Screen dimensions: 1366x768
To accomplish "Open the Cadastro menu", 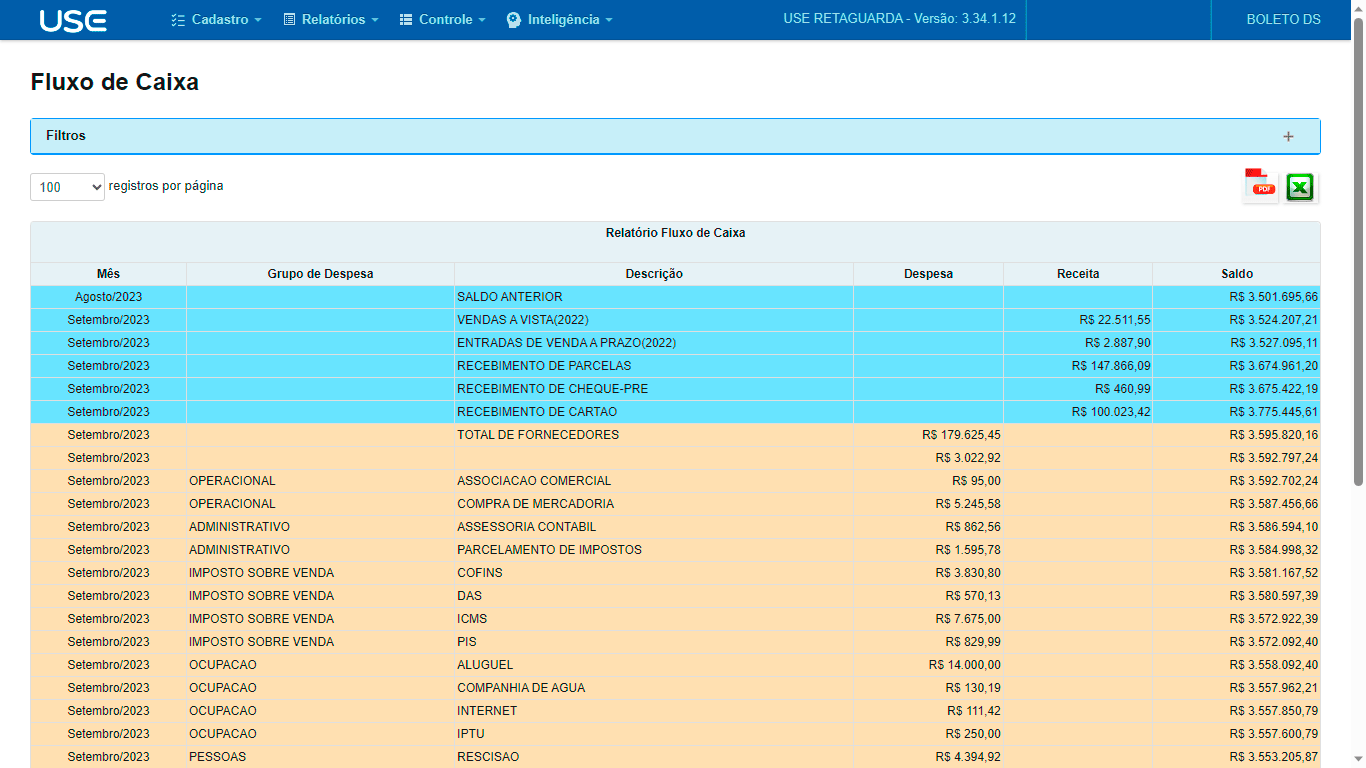I will [x=216, y=20].
